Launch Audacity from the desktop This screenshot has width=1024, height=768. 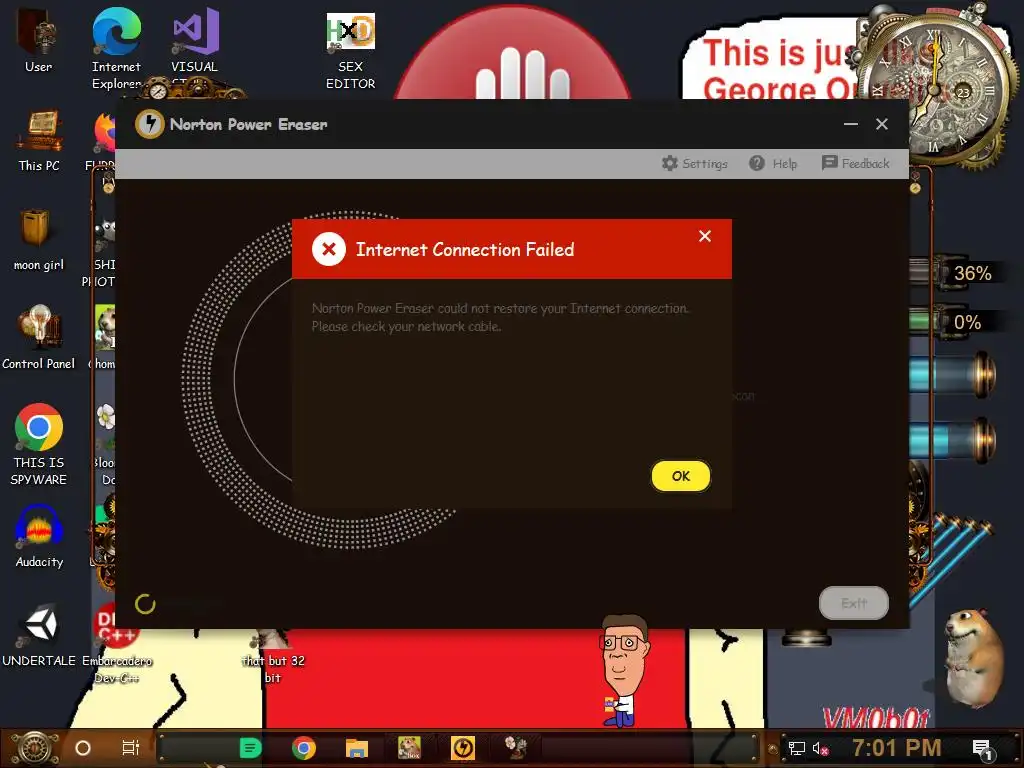click(x=39, y=537)
